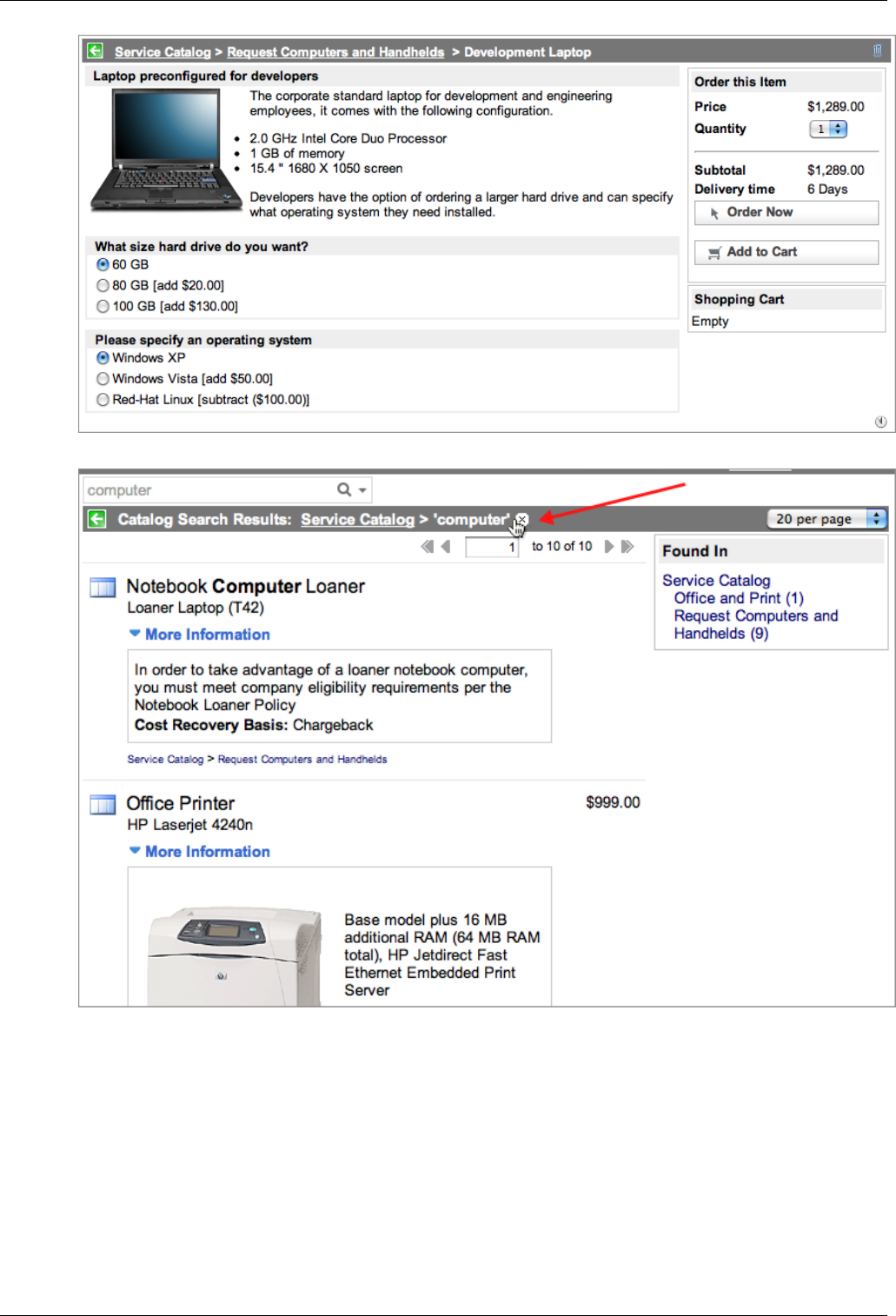Go to the last page of search results
The width and height of the screenshot is (896, 1316).
(627, 547)
